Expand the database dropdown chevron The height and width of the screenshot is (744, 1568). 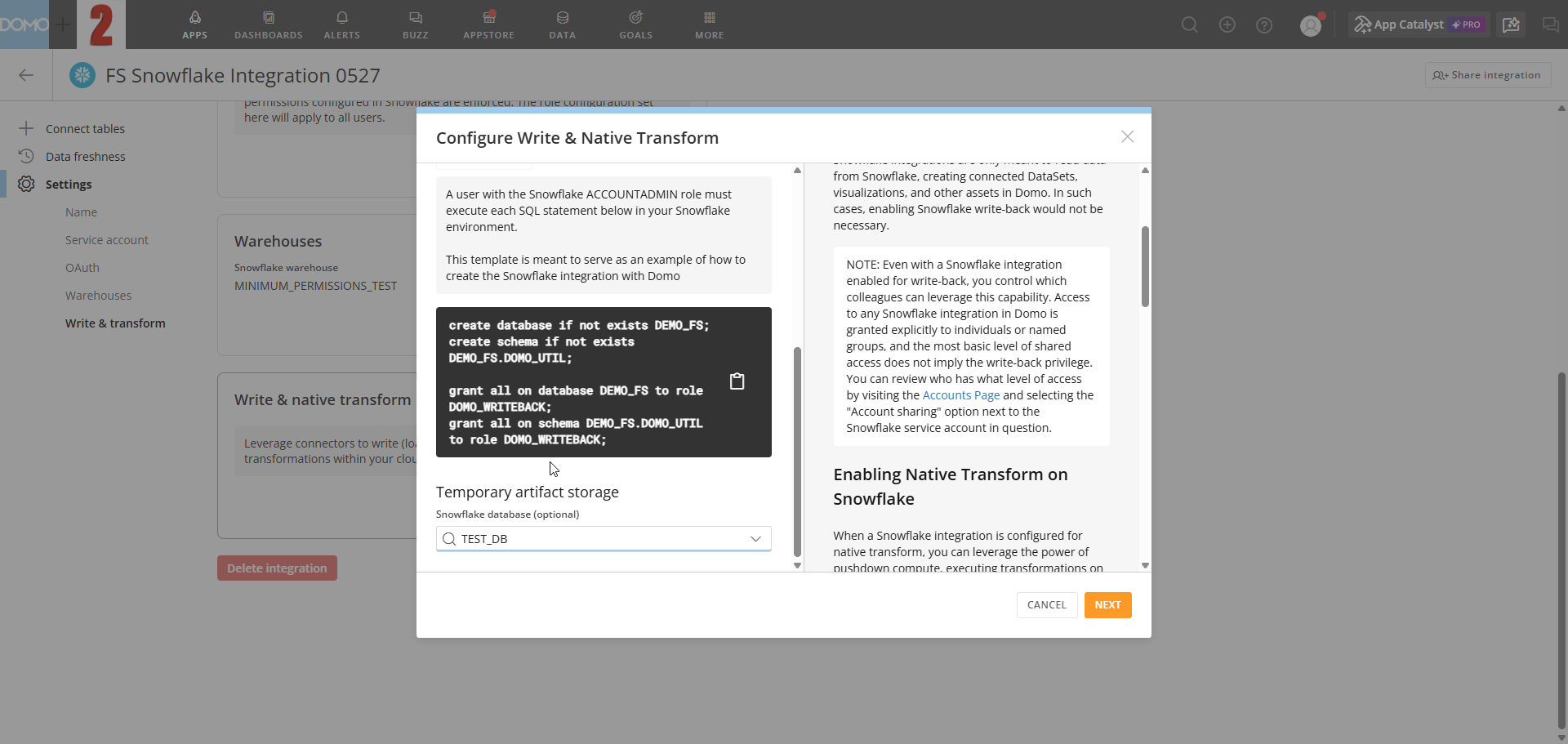coord(755,539)
